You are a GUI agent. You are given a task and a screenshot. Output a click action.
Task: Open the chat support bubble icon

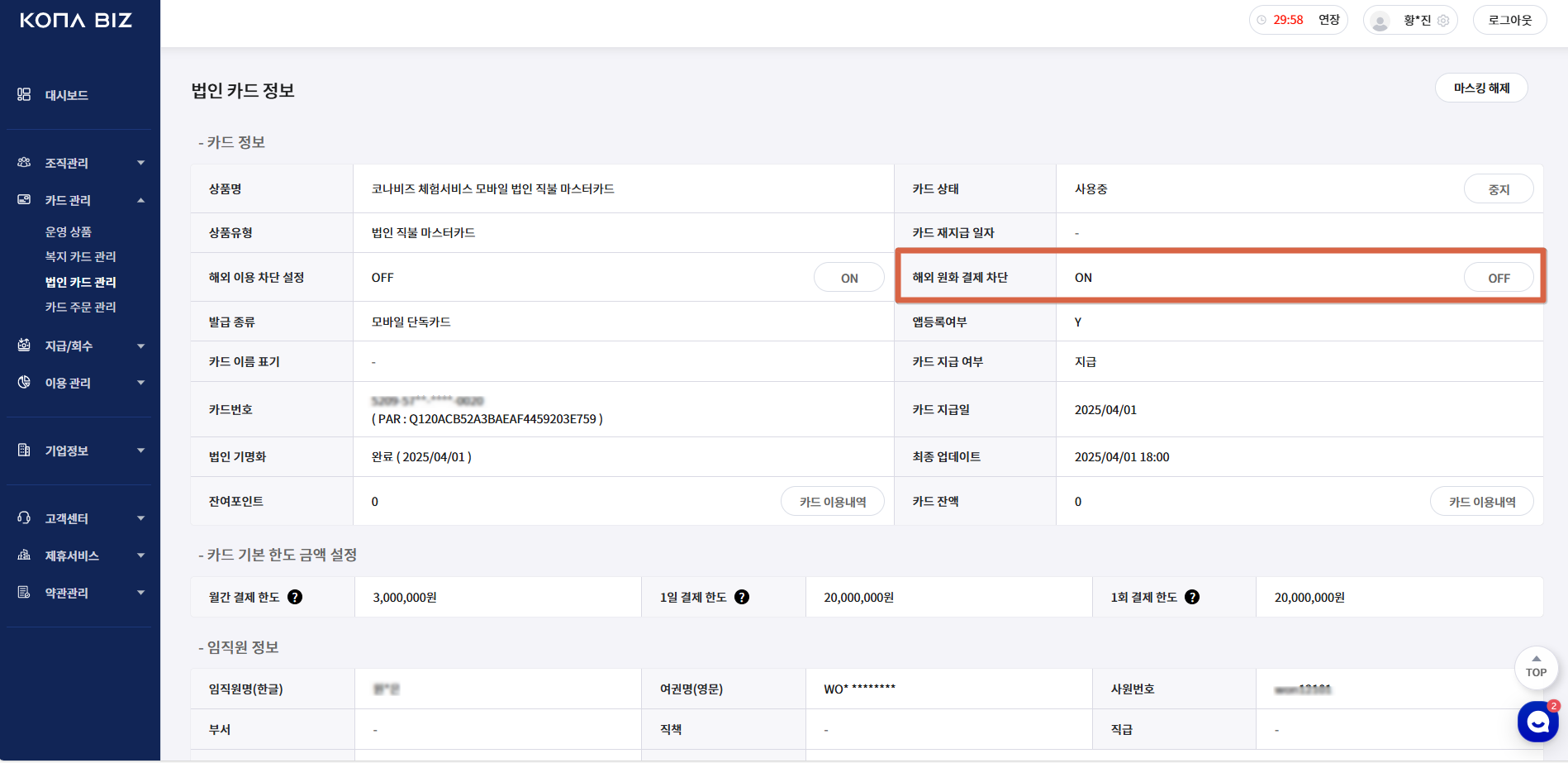click(x=1537, y=722)
